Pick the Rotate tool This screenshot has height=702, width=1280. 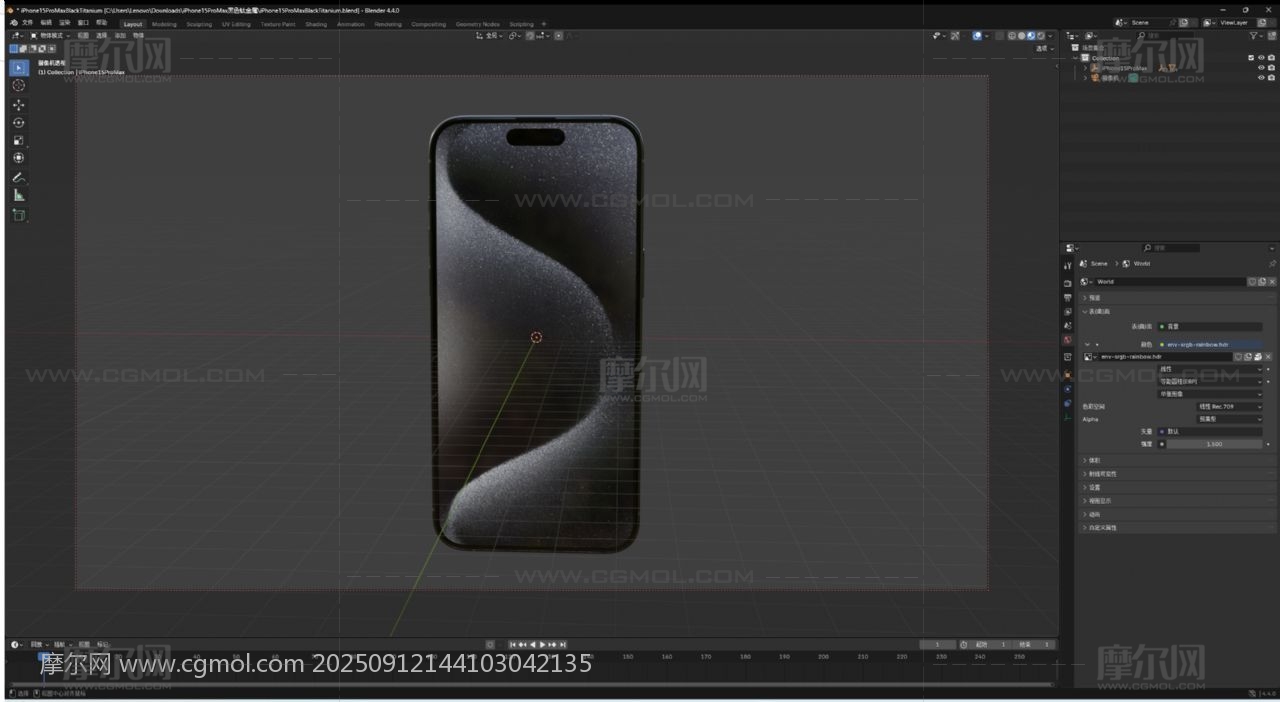point(18,122)
